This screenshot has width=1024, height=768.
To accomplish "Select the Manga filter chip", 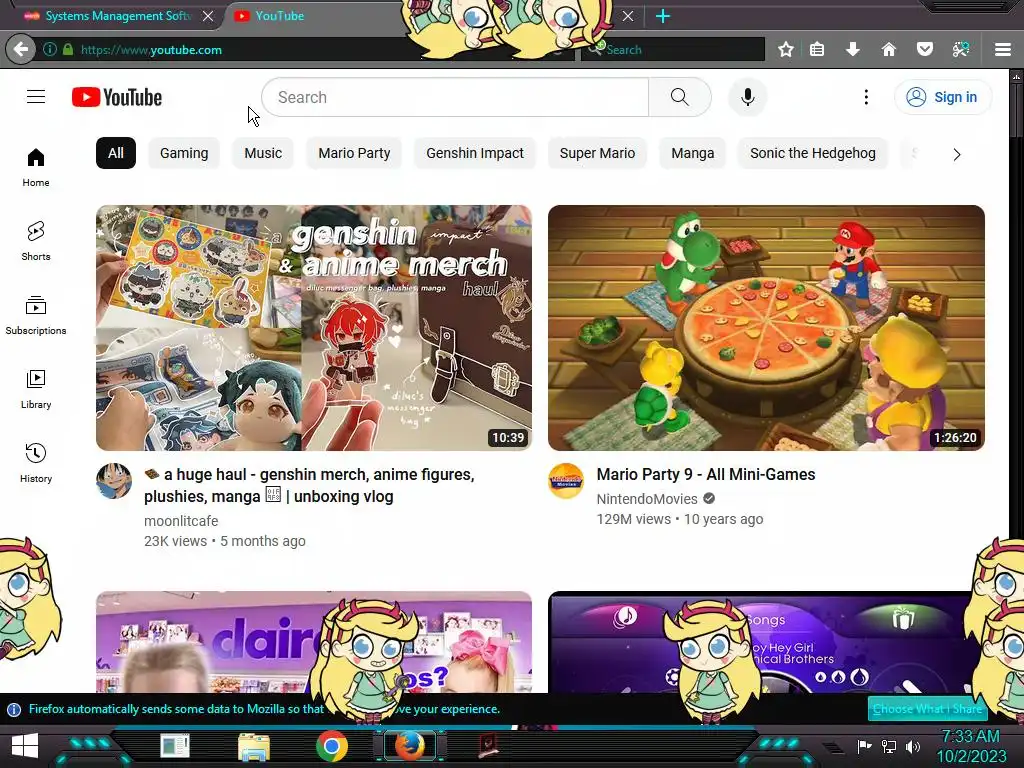I will pos(692,153).
